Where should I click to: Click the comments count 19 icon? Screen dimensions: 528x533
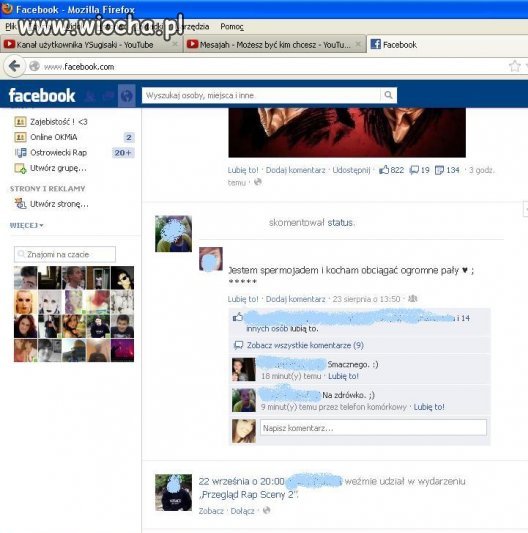414,170
